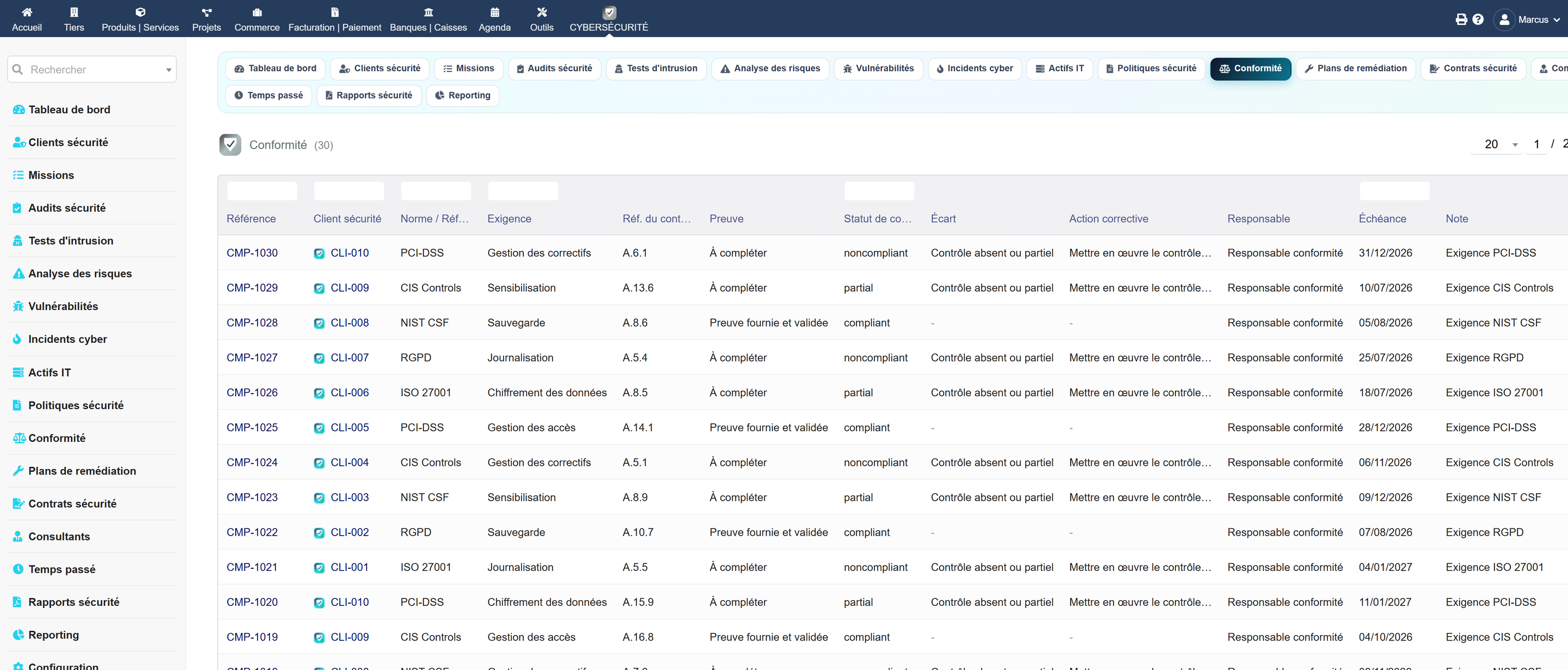This screenshot has height=670, width=1568.
Task: Open the CYBERSÉCURITÉ module icon
Action: (x=609, y=12)
